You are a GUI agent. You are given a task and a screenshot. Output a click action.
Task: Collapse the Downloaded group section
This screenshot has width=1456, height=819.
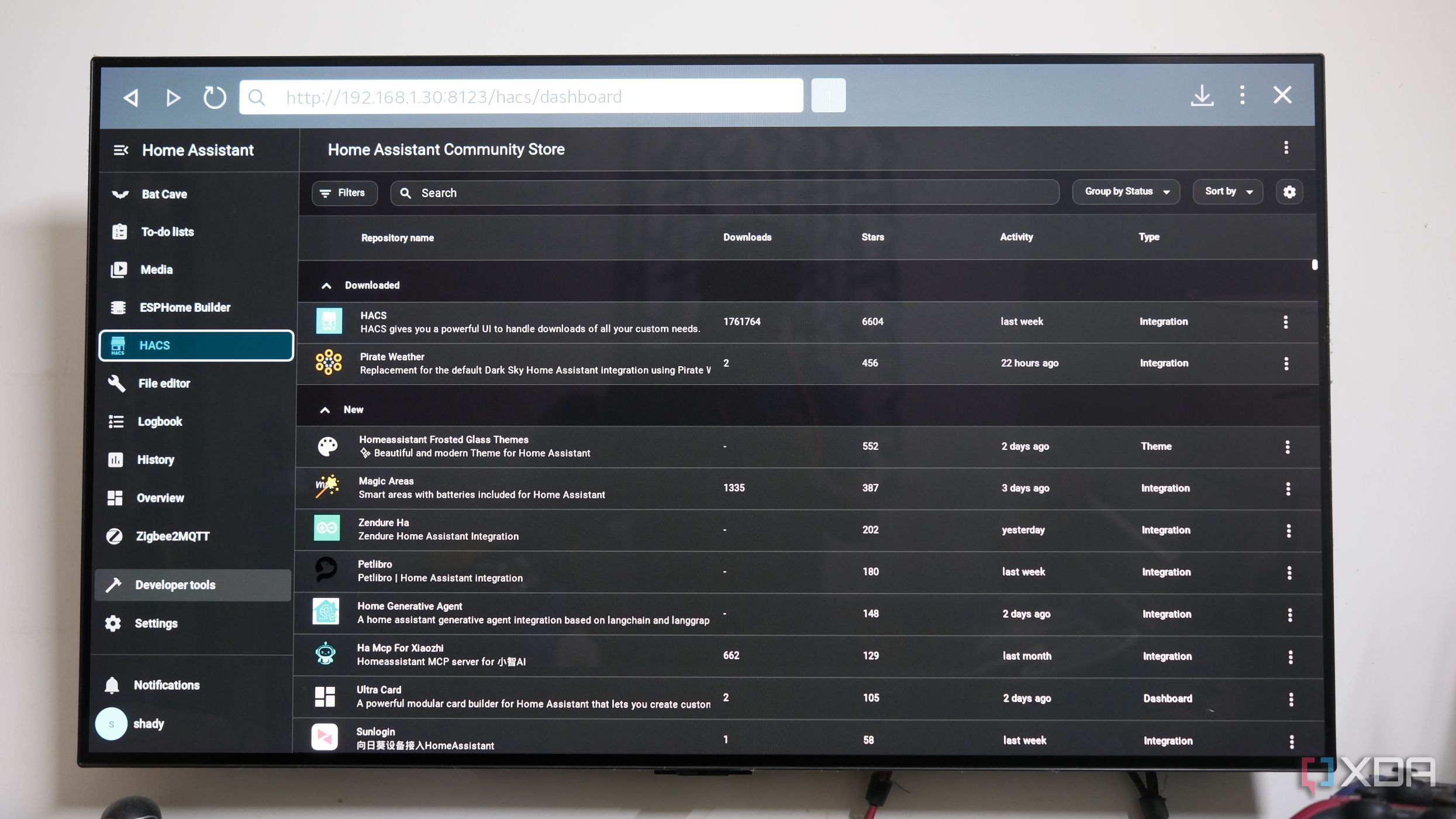326,285
